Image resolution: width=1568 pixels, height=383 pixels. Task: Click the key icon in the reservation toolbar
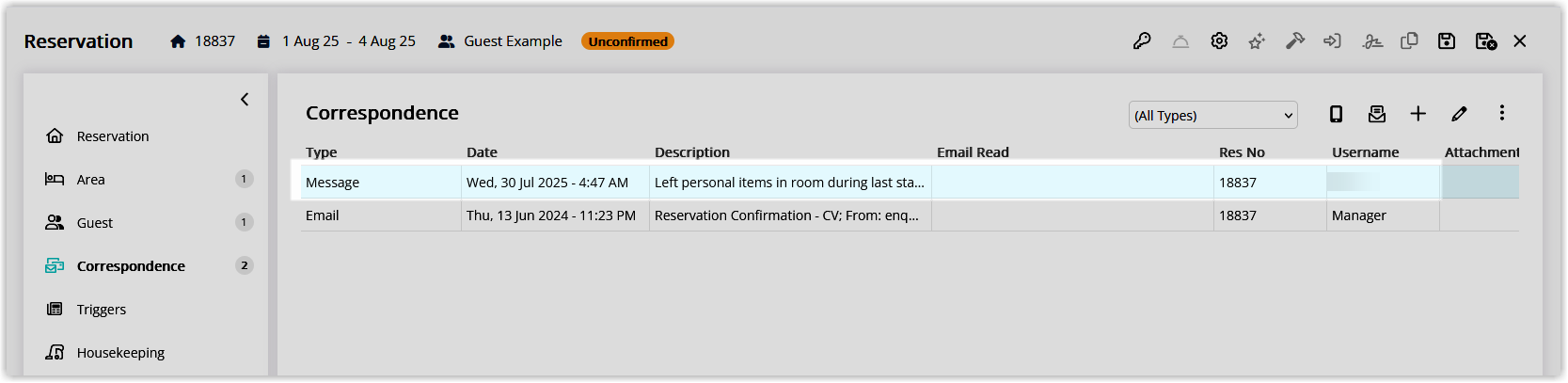pos(1142,41)
